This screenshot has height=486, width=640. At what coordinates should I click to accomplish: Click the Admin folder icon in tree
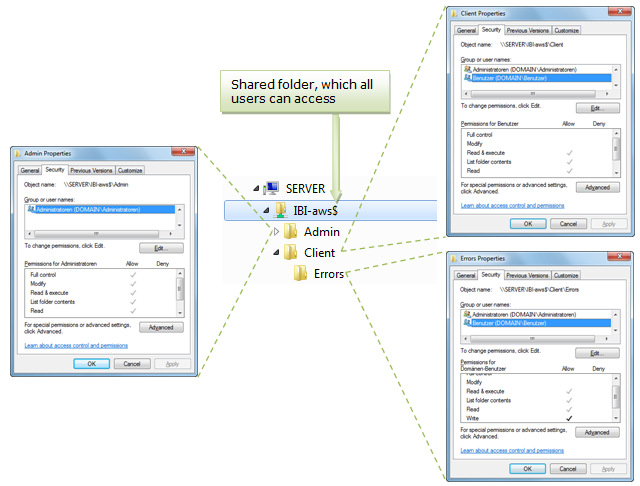[x=291, y=232]
